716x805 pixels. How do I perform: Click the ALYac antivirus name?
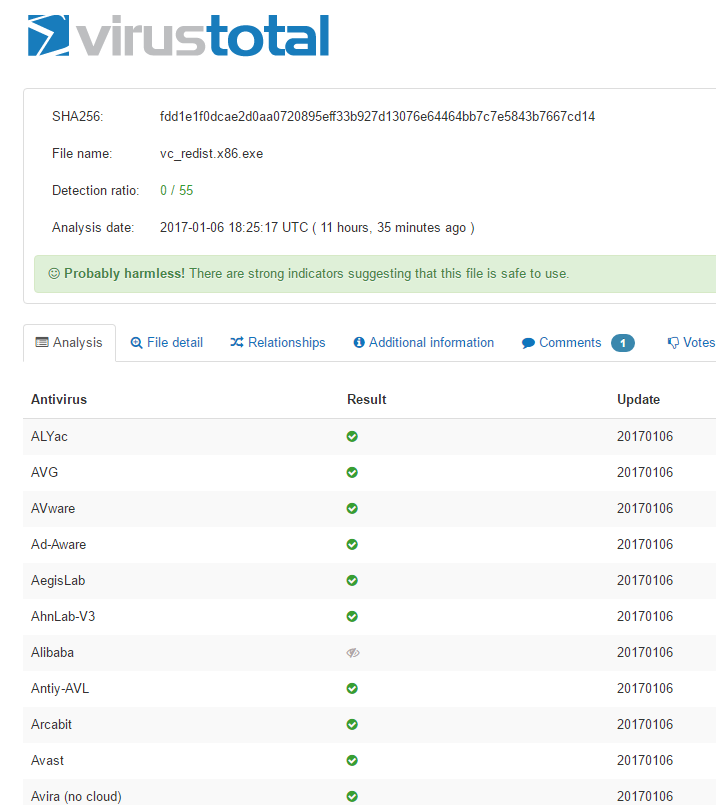[49, 436]
